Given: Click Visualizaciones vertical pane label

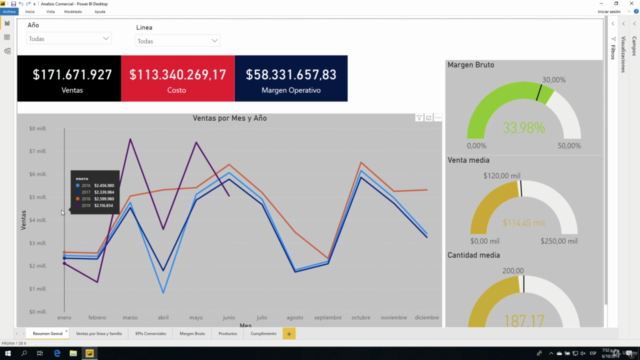Looking at the screenshot, I should pos(623,54).
